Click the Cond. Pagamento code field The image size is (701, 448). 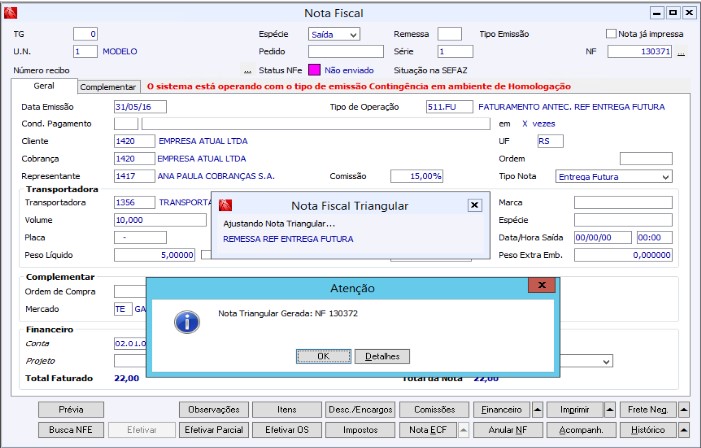pos(126,124)
